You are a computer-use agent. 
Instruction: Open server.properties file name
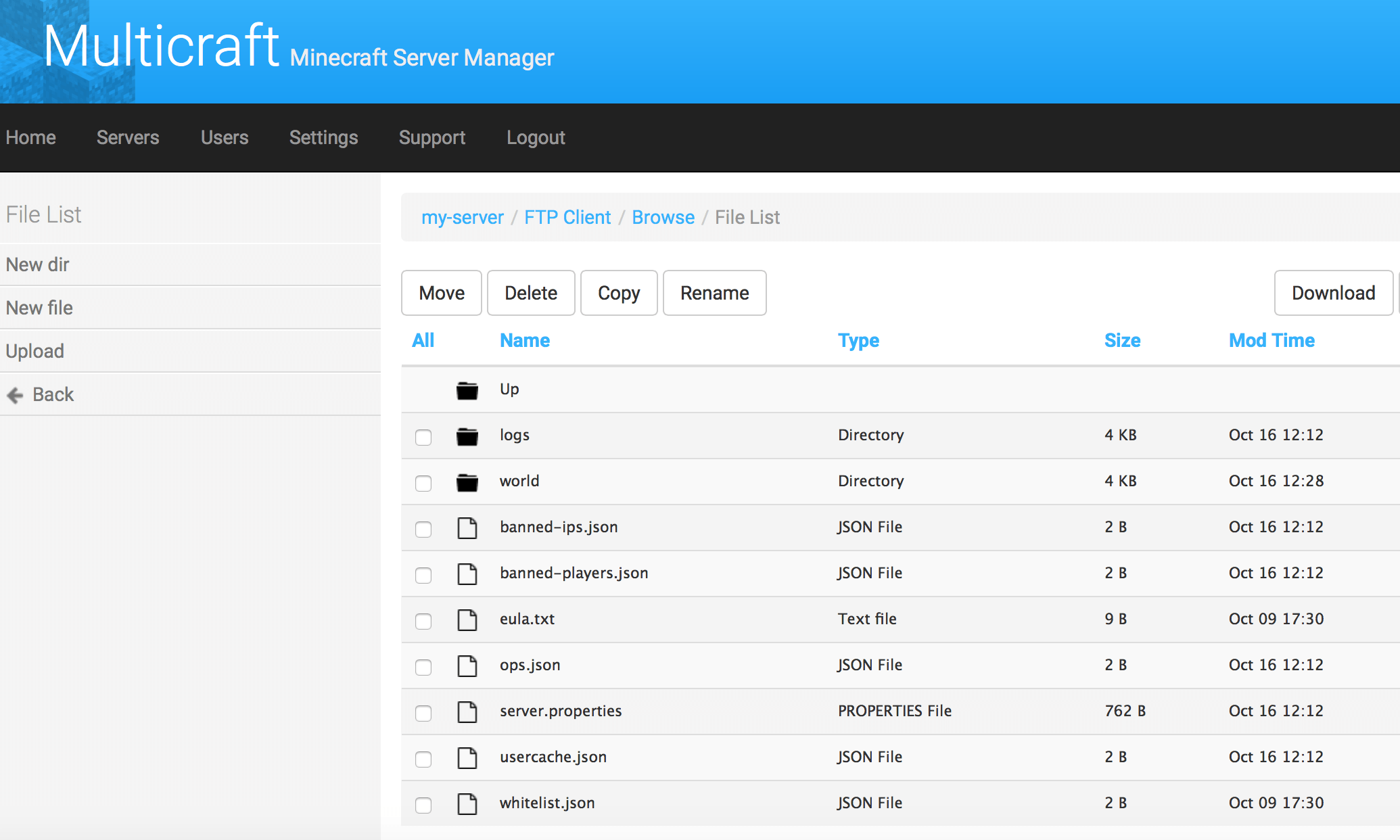561,711
